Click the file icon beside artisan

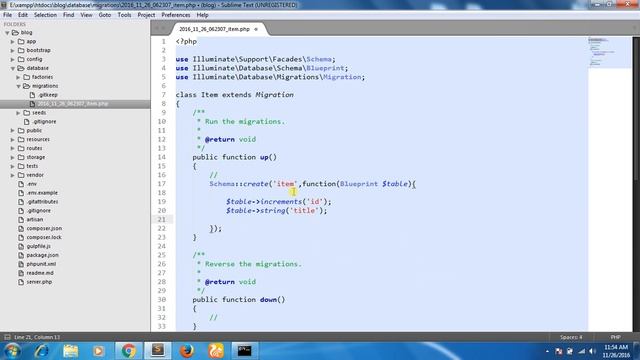pos(21,220)
